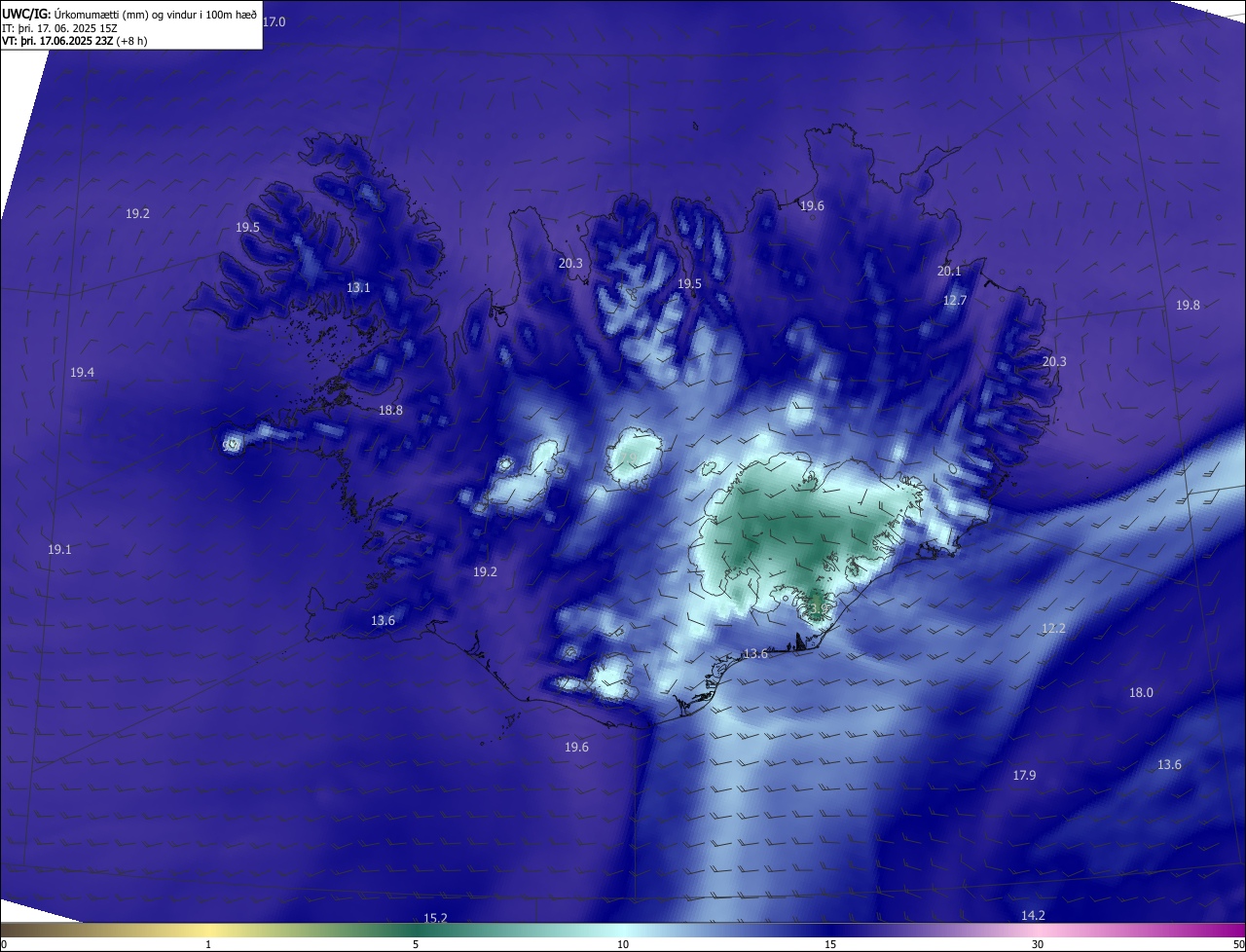This screenshot has width=1246, height=952.
Task: Click the 18.0 value label on the map
Action: tap(1141, 693)
